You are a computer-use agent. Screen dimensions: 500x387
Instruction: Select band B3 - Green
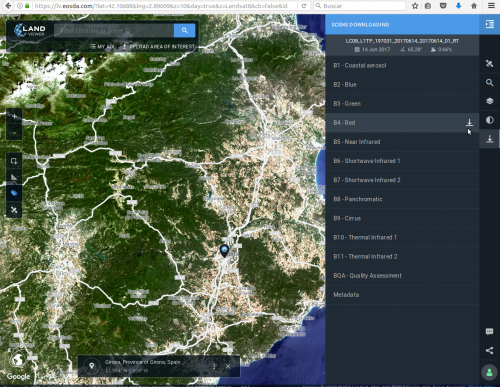(x=402, y=103)
